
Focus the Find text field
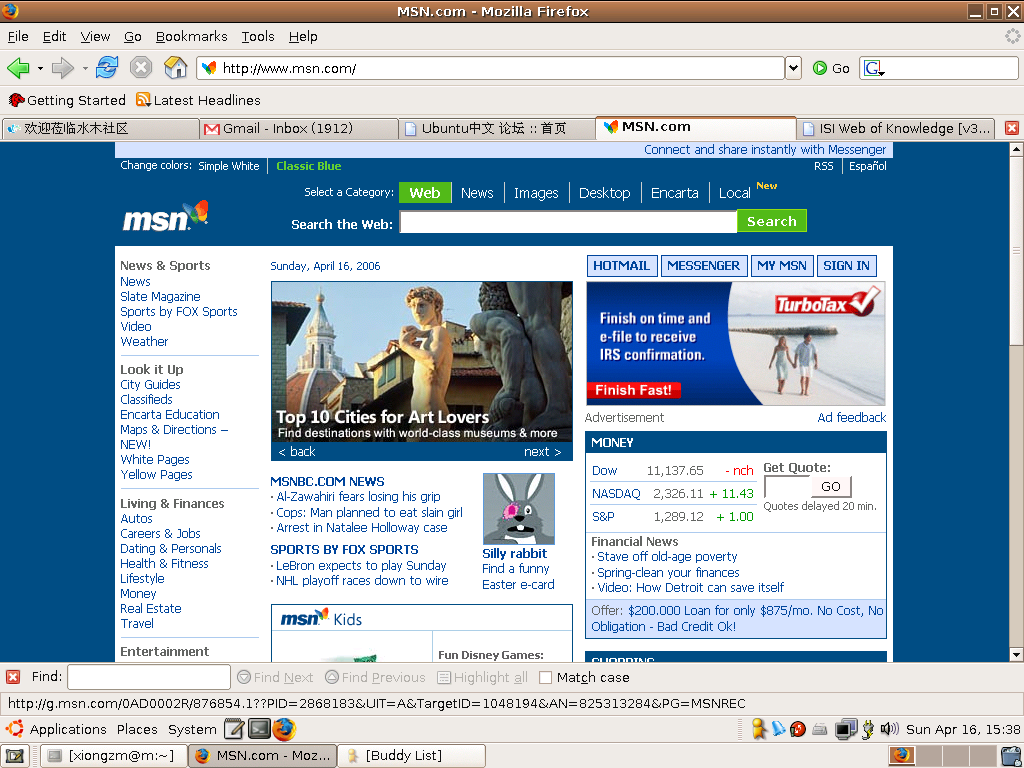149,677
